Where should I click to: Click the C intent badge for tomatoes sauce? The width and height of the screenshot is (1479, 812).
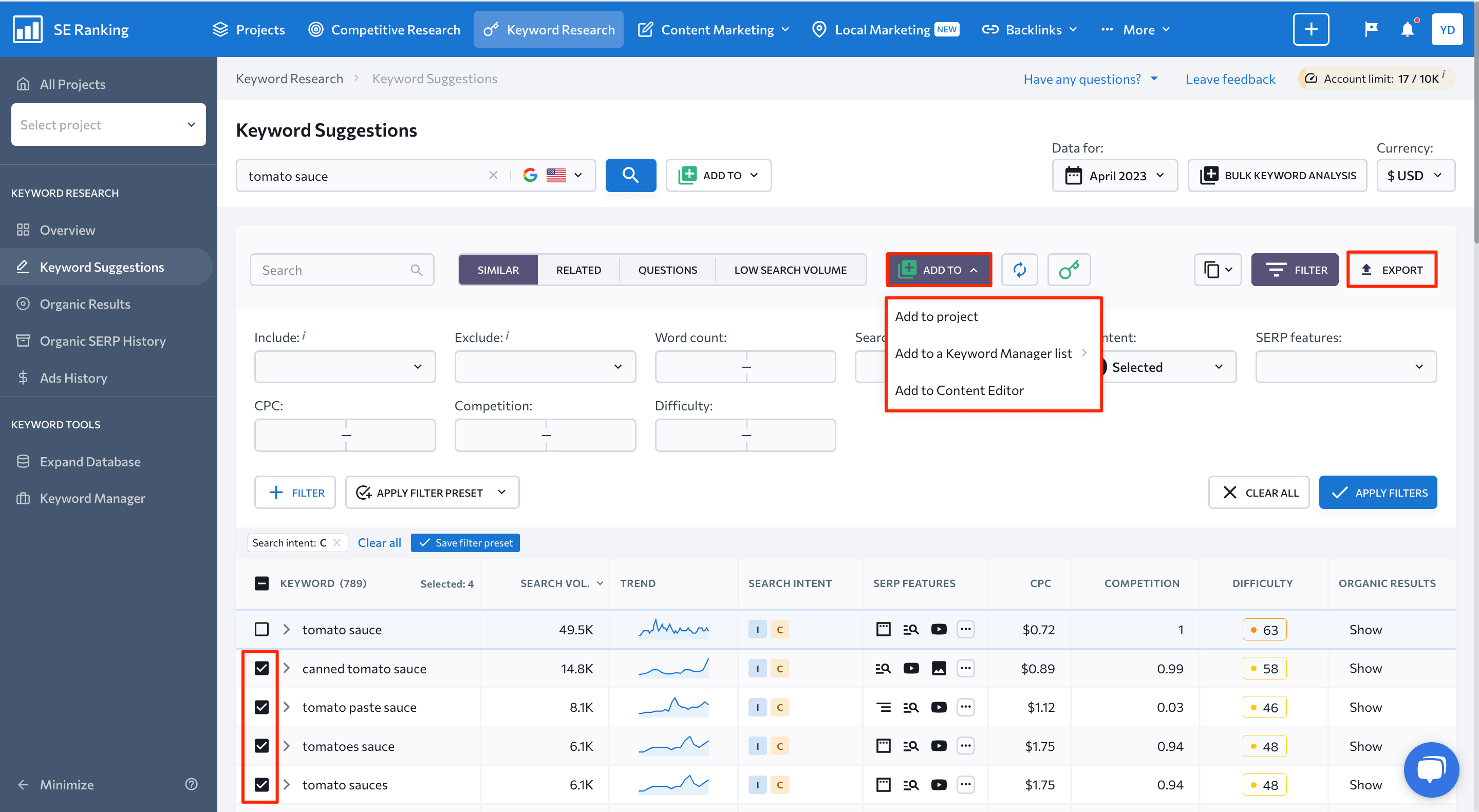click(x=780, y=746)
